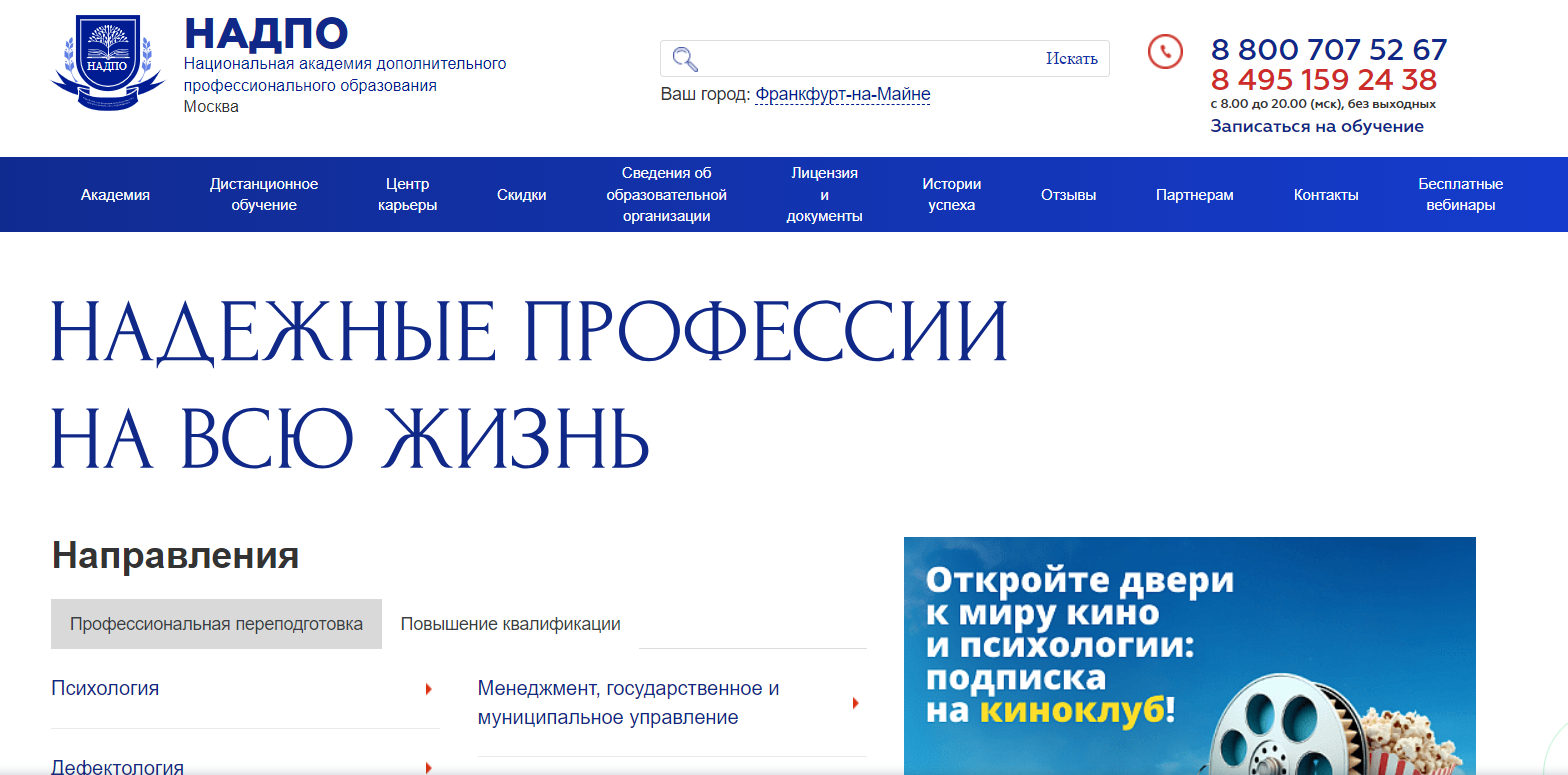The width and height of the screenshot is (1568, 775).
Task: Expand the Менеджмент row's red arrow
Action: [x=855, y=703]
